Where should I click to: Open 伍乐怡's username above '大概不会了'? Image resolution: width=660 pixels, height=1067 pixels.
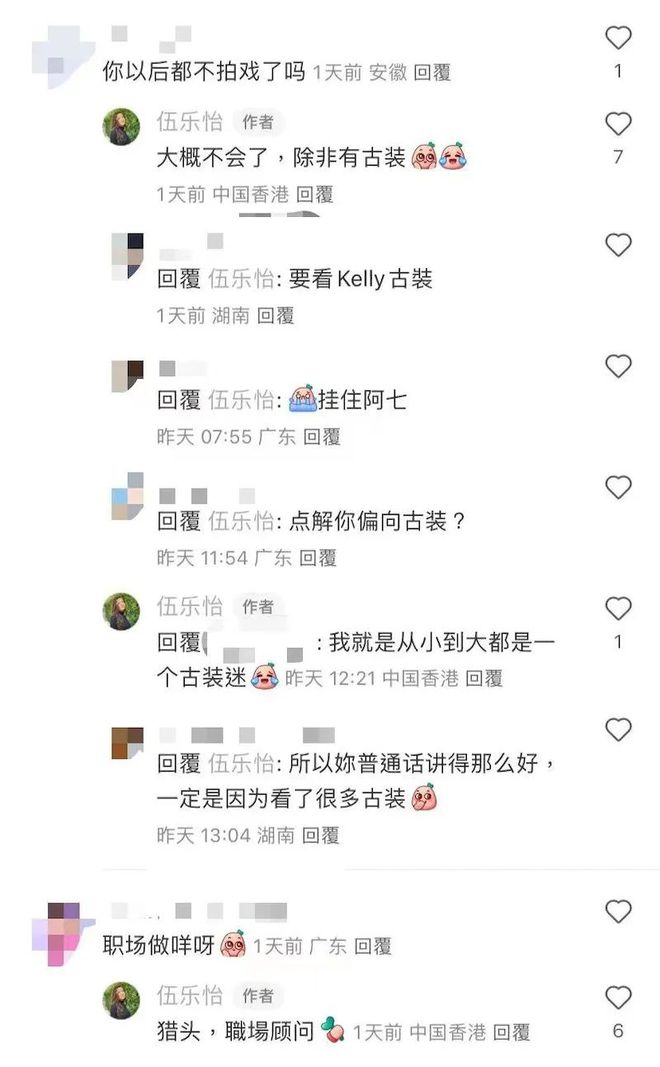click(x=190, y=122)
